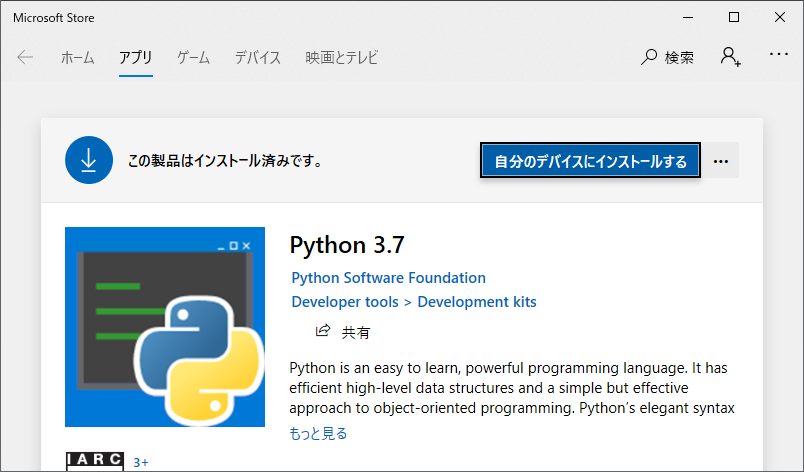
Task: Go back with the back arrow
Action: (x=25, y=57)
